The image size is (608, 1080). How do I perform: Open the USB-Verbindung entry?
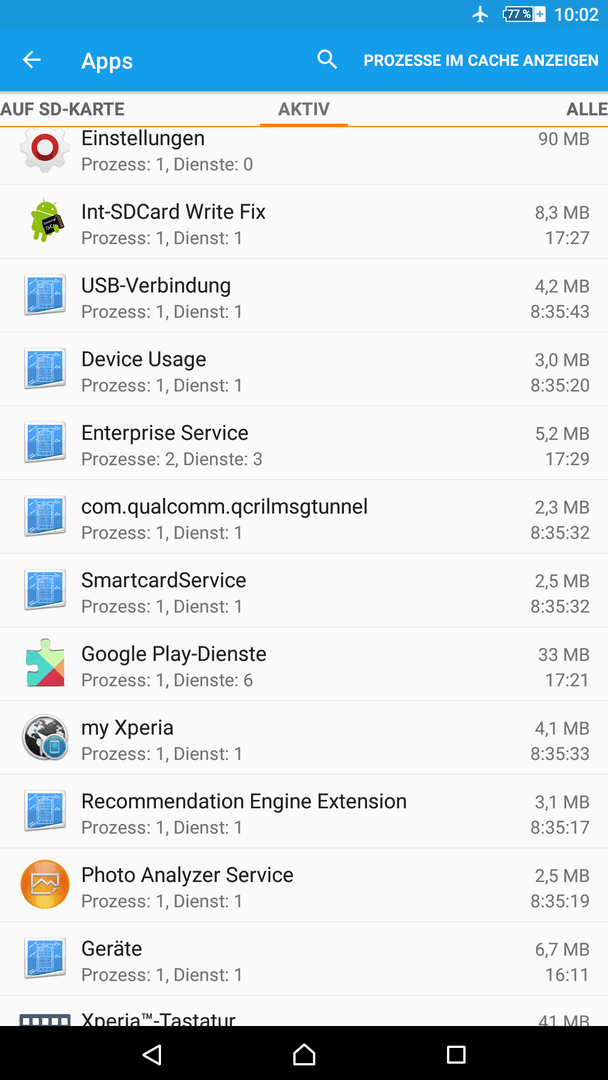304,297
